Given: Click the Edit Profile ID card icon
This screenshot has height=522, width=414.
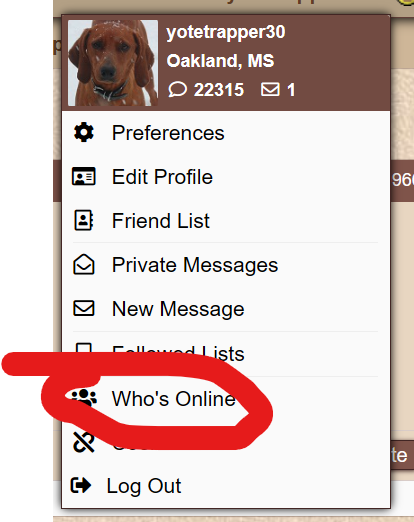Looking at the screenshot, I should click(84, 177).
